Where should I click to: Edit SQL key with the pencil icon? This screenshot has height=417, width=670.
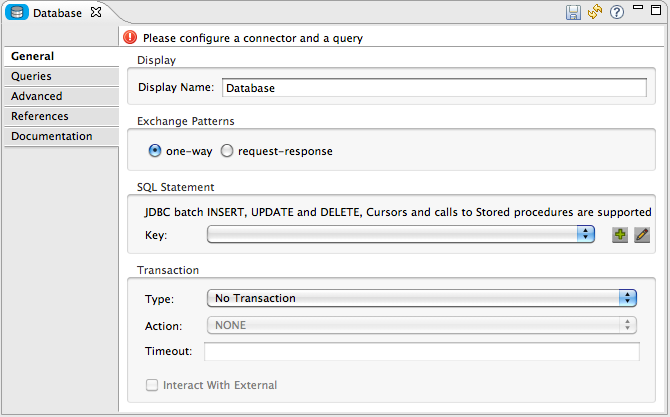coord(642,235)
